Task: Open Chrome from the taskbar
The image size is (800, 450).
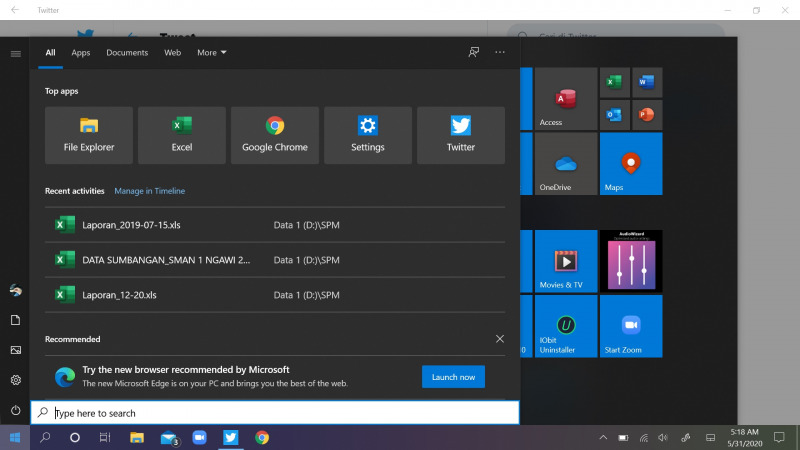Action: point(262,437)
